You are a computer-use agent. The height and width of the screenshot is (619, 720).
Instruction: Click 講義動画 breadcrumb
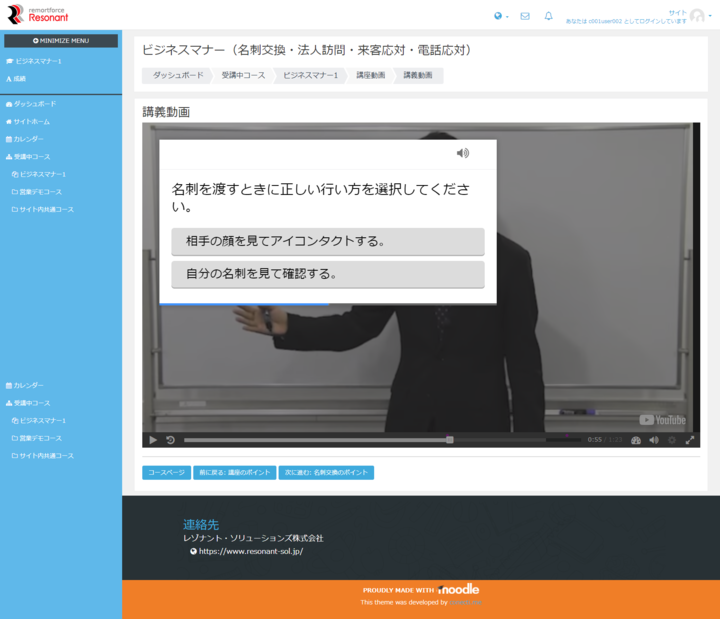[x=418, y=75]
